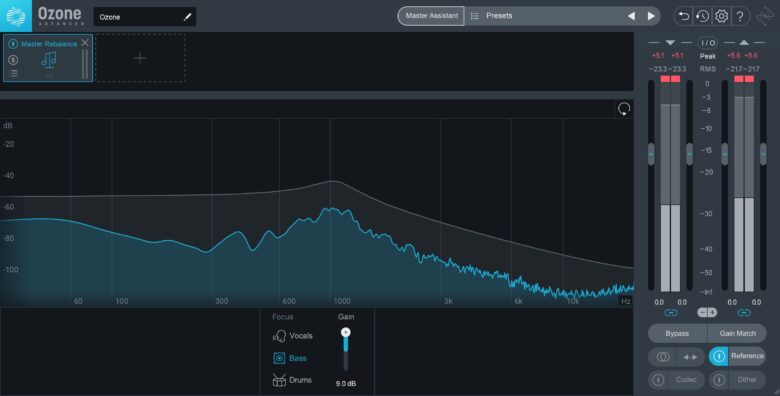Click the Gain slider handle
Image resolution: width=780 pixels, height=396 pixels.
pos(346,332)
